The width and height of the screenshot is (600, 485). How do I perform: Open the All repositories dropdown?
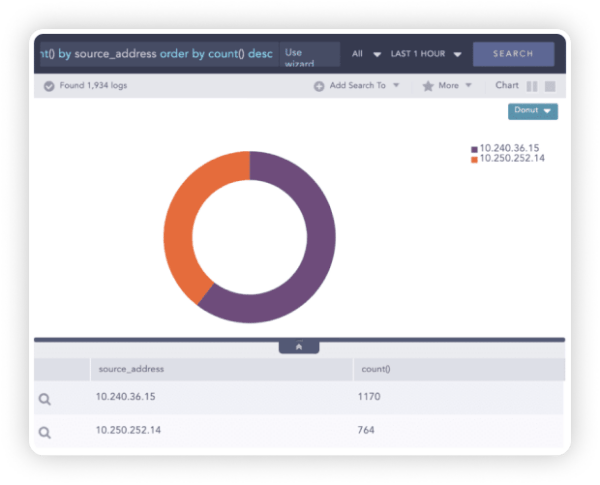(x=366, y=54)
